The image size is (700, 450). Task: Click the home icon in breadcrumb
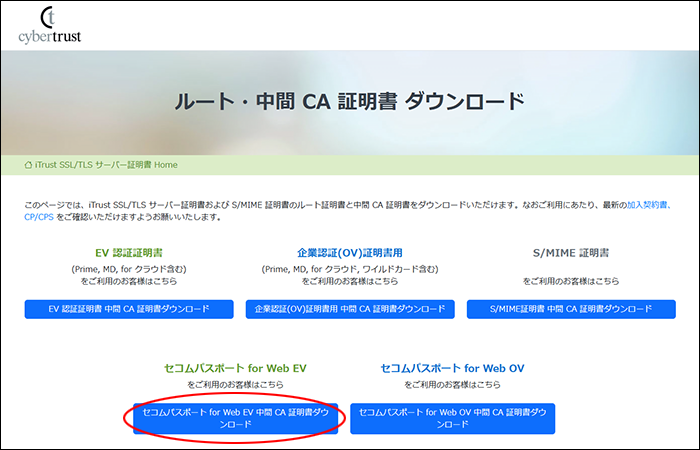pos(28,165)
